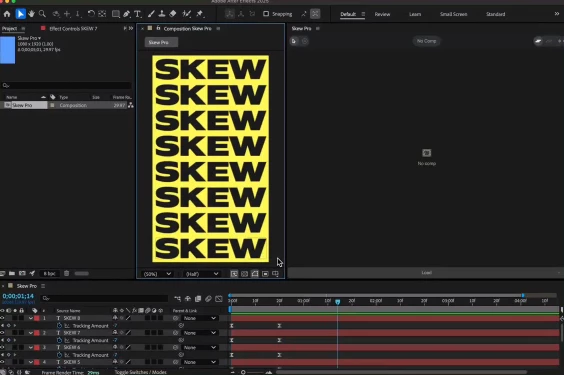Click current time 0;00;01;14 display

[x=18, y=296]
